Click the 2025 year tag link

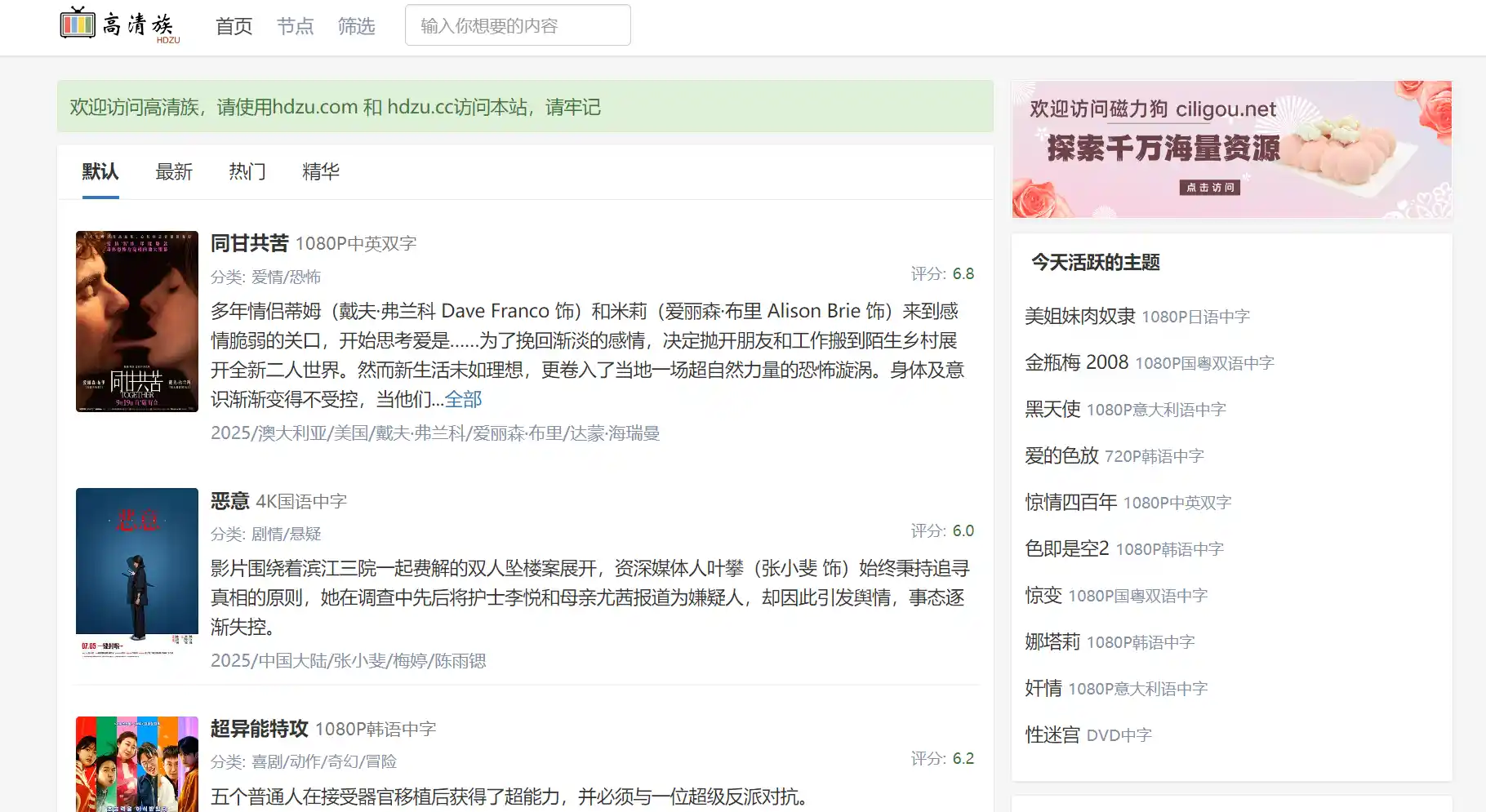coord(229,433)
